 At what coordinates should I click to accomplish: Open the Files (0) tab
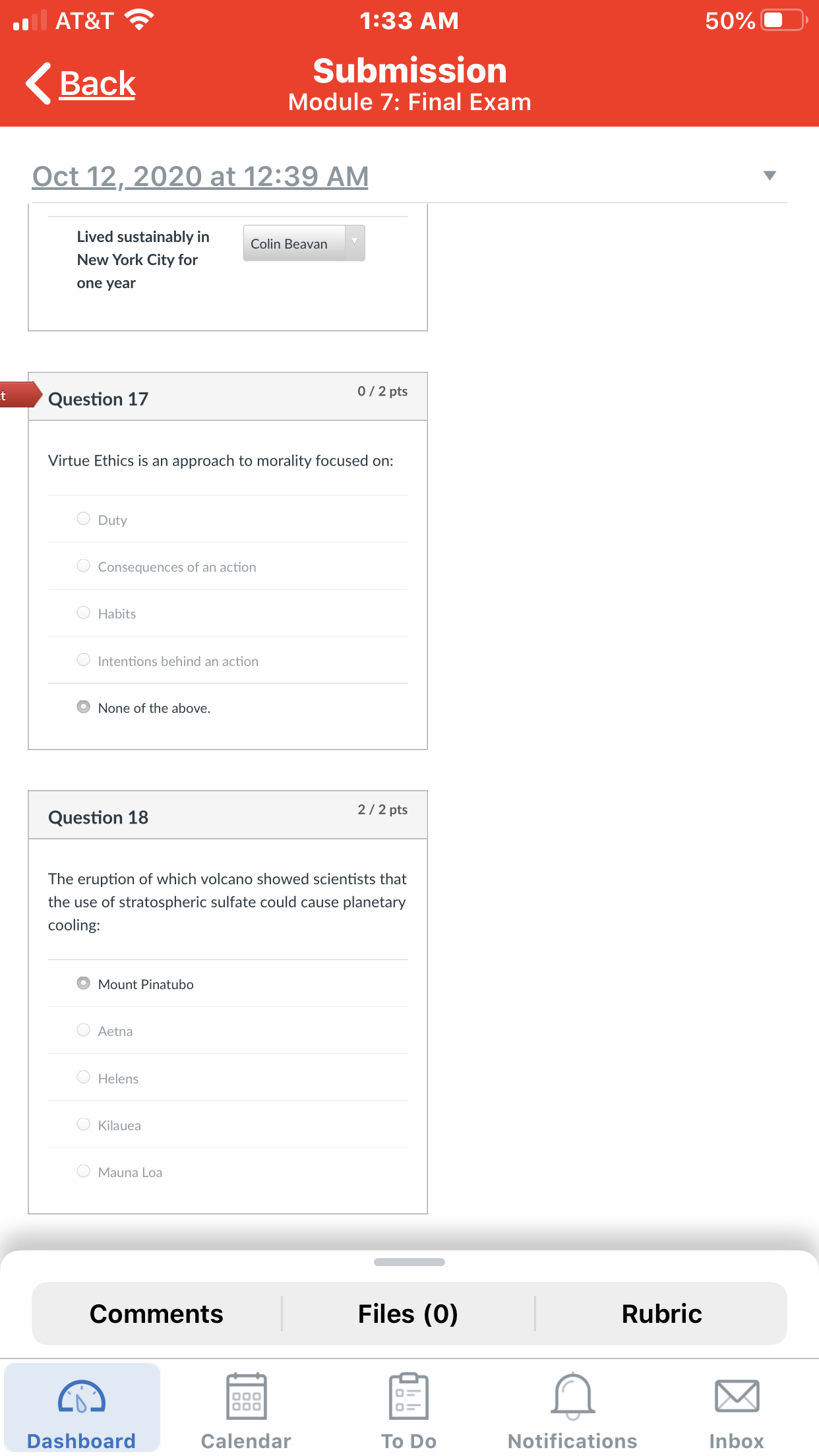click(x=408, y=1314)
